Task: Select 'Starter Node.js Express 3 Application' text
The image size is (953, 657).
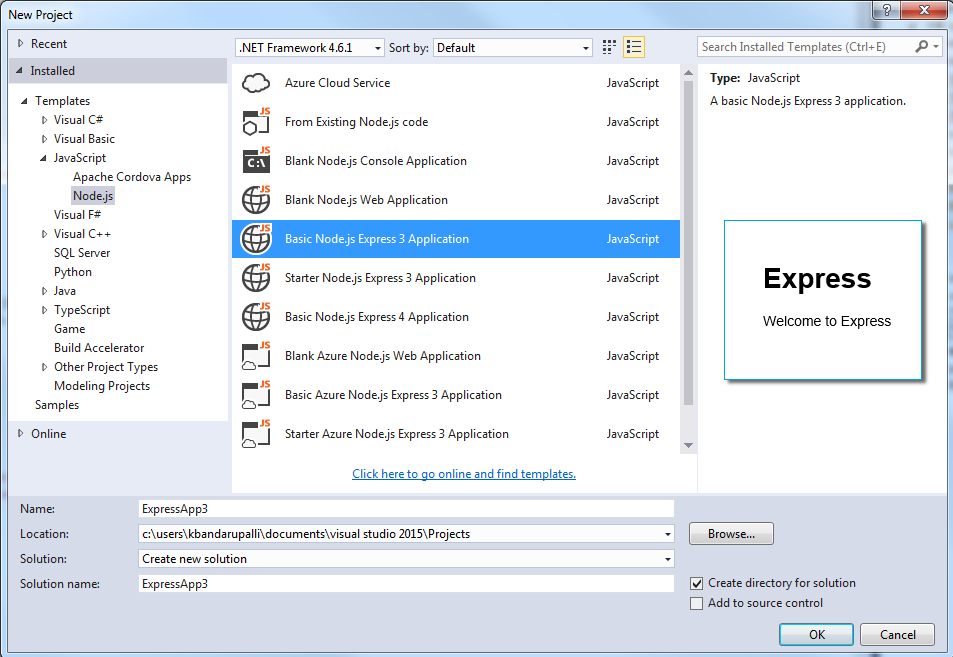Action: tap(380, 278)
